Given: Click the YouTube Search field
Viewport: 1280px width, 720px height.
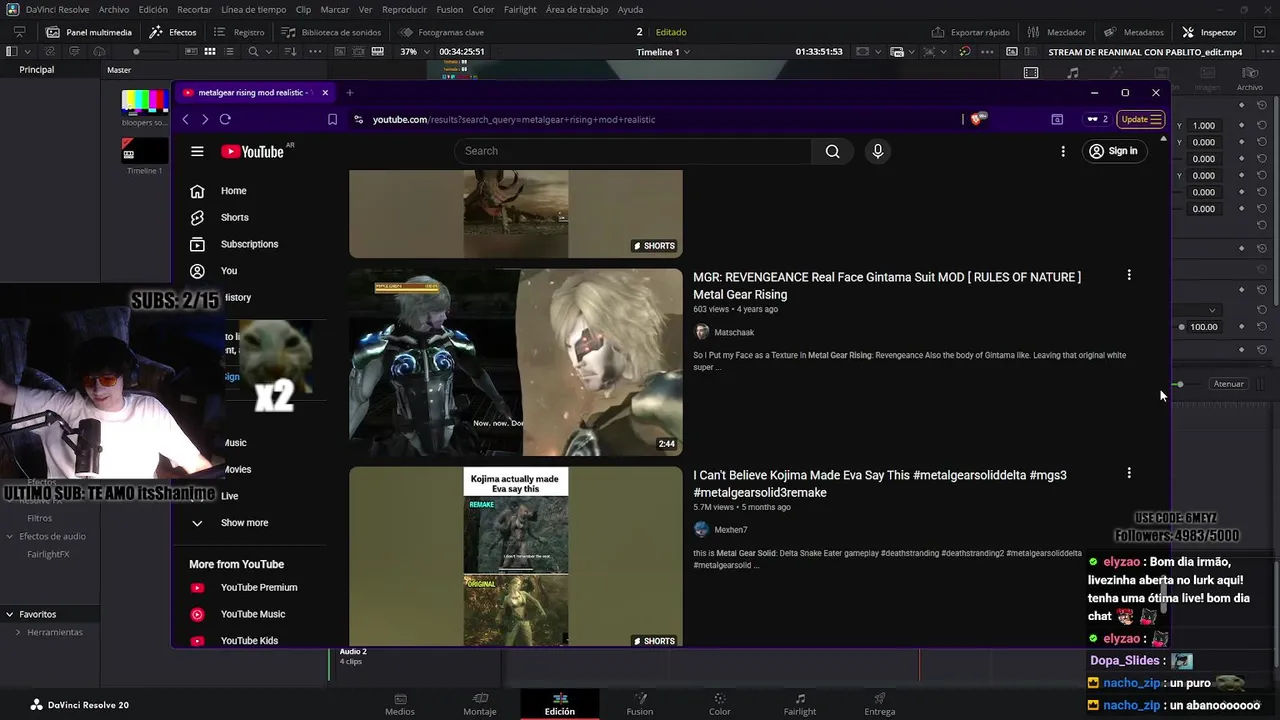Looking at the screenshot, I should pos(633,151).
